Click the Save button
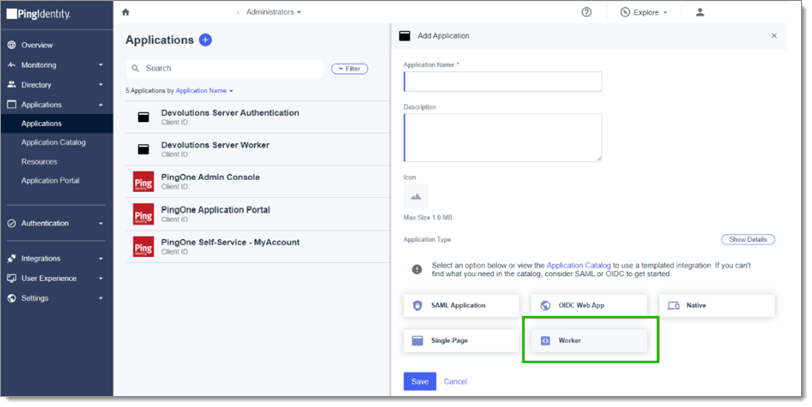Screen dimensions: 812x407 click(x=420, y=382)
